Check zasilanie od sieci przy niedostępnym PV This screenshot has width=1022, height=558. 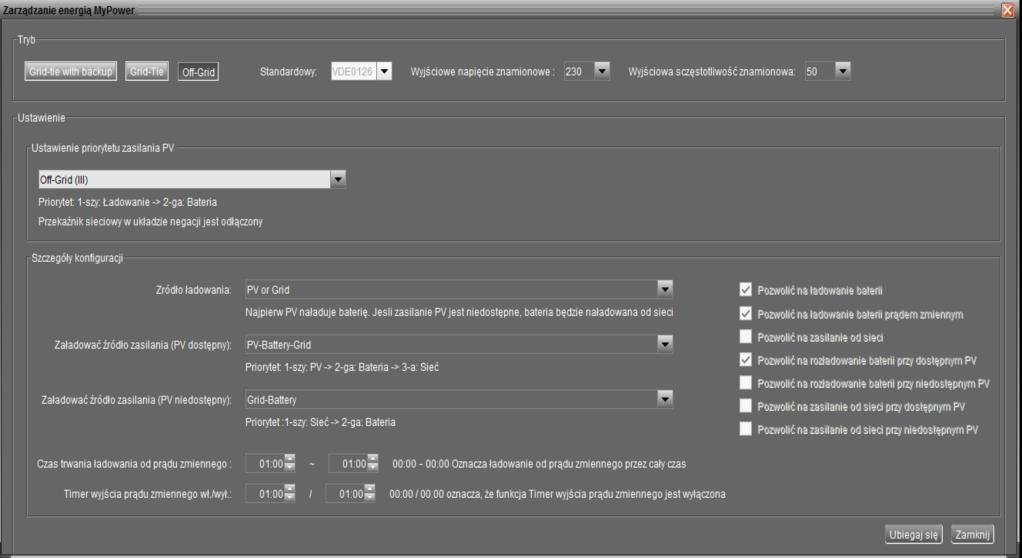pos(746,429)
